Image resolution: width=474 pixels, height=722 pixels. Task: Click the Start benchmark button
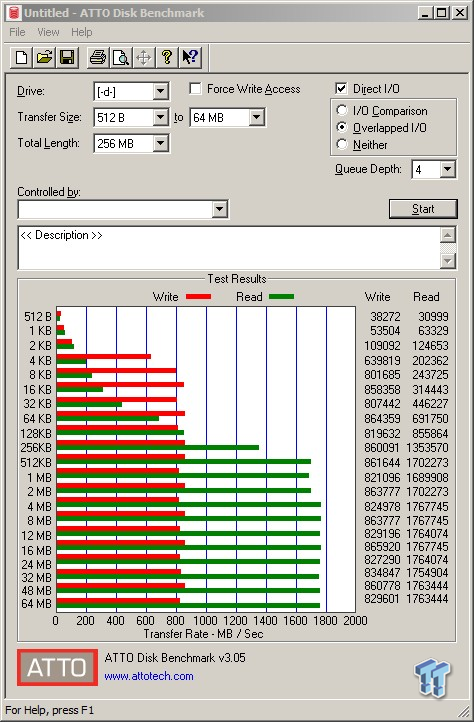(x=423, y=209)
